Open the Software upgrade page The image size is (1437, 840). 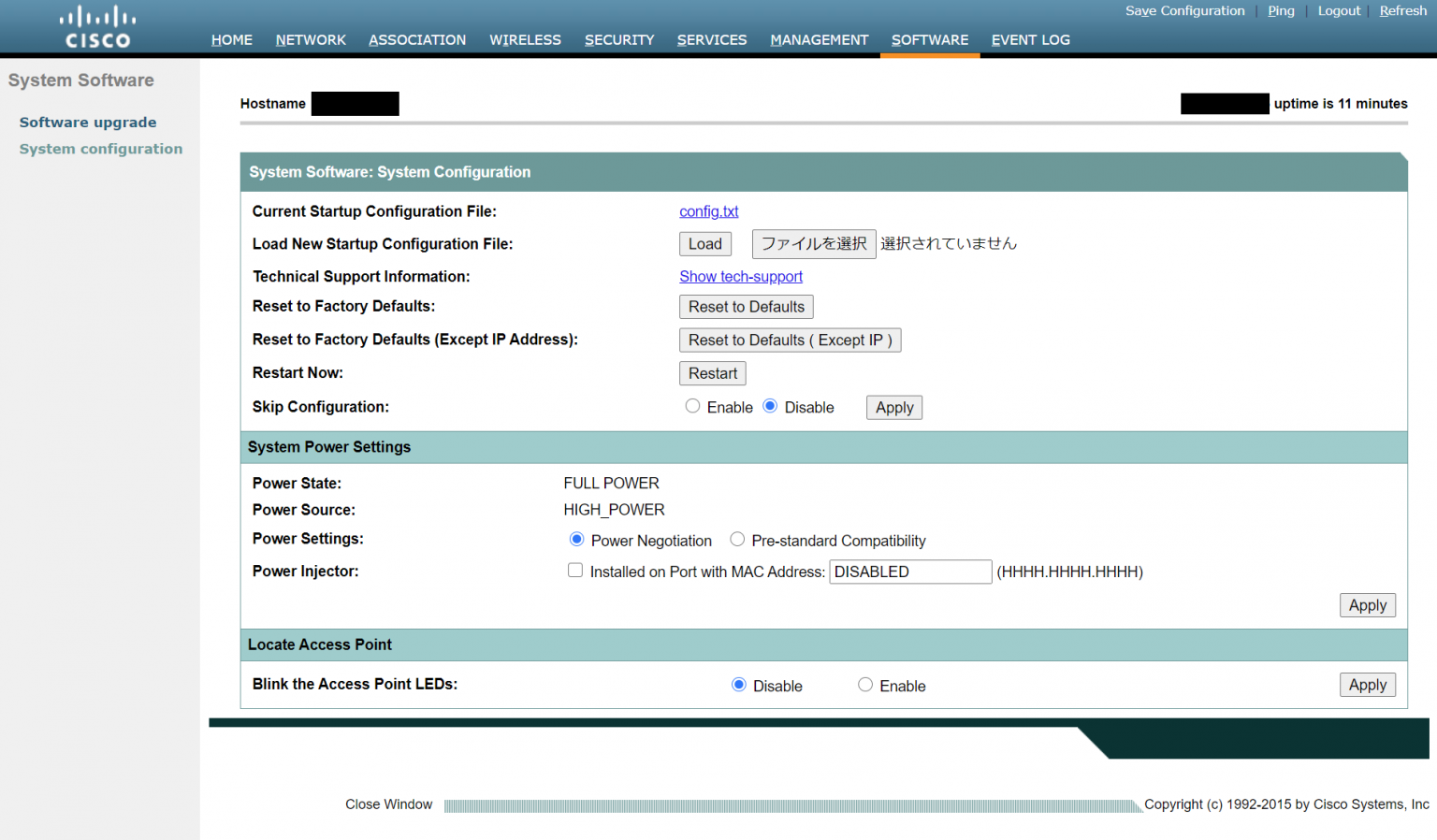pyautogui.click(x=87, y=122)
